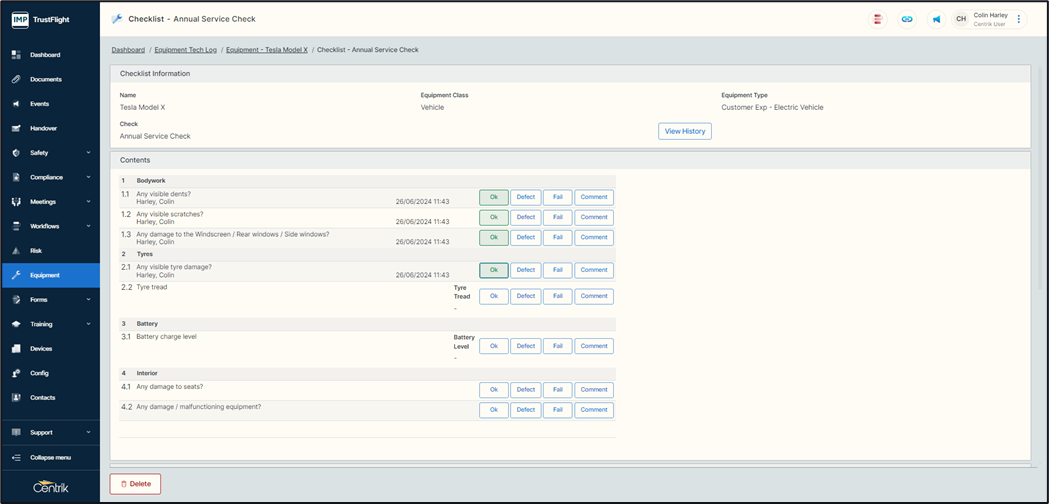Expand the Workflows menu chevron

pos(89,226)
